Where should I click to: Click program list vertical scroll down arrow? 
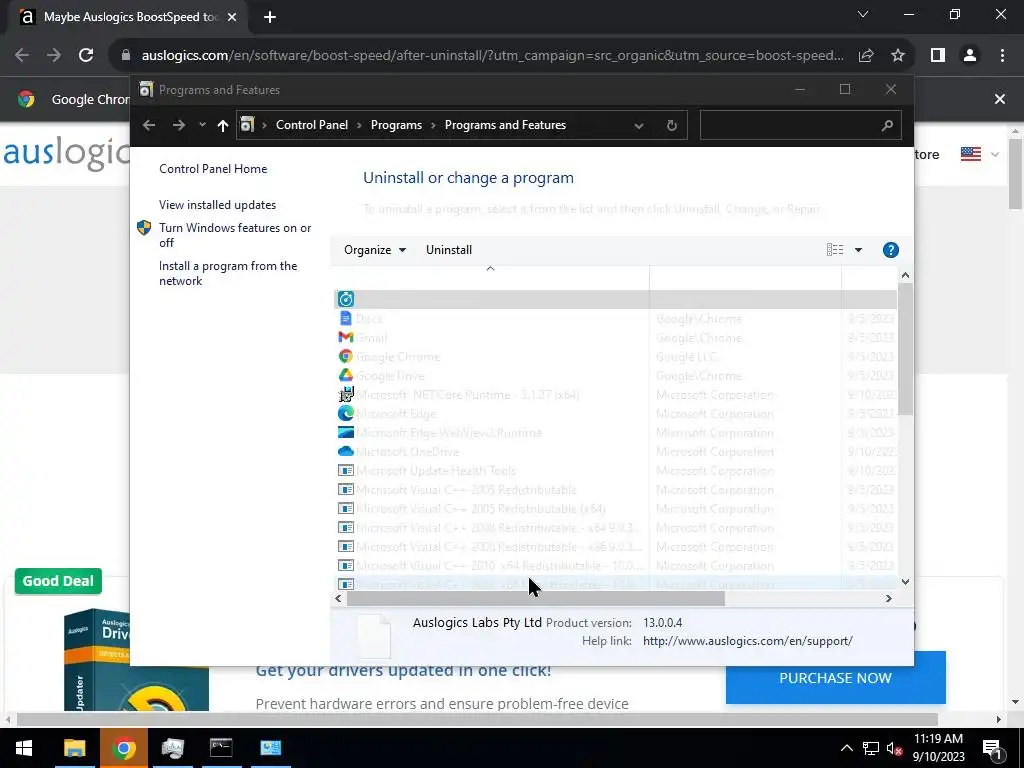pyautogui.click(x=905, y=581)
